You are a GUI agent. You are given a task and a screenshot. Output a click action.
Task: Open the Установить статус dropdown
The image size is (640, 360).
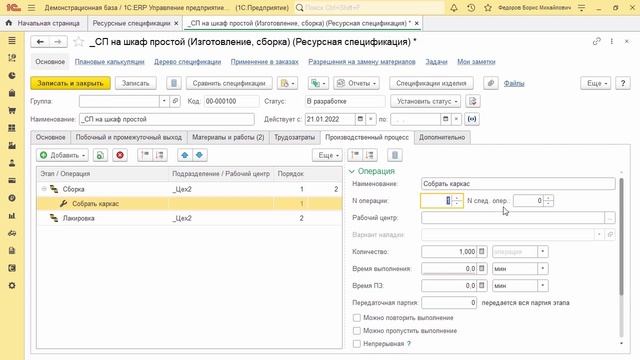425,101
